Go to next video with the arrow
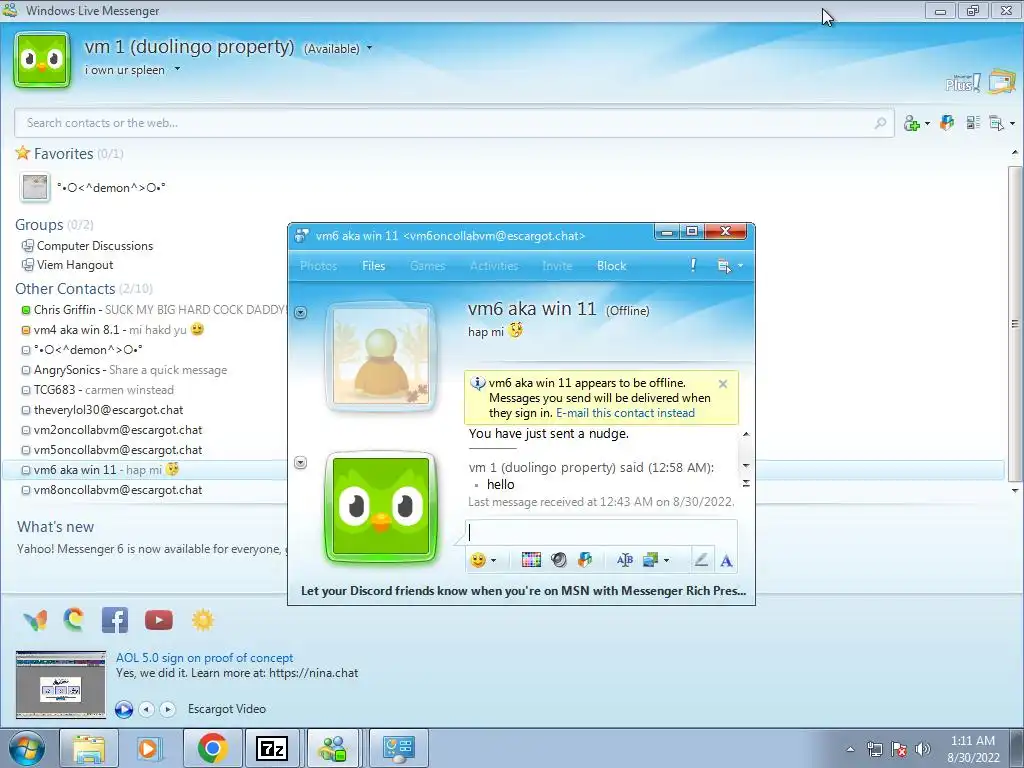The image size is (1024, 768). click(x=168, y=709)
